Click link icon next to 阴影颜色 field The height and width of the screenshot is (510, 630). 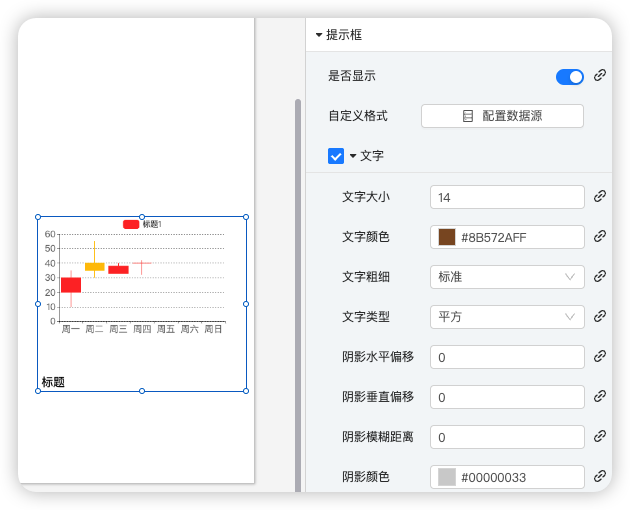click(600, 476)
